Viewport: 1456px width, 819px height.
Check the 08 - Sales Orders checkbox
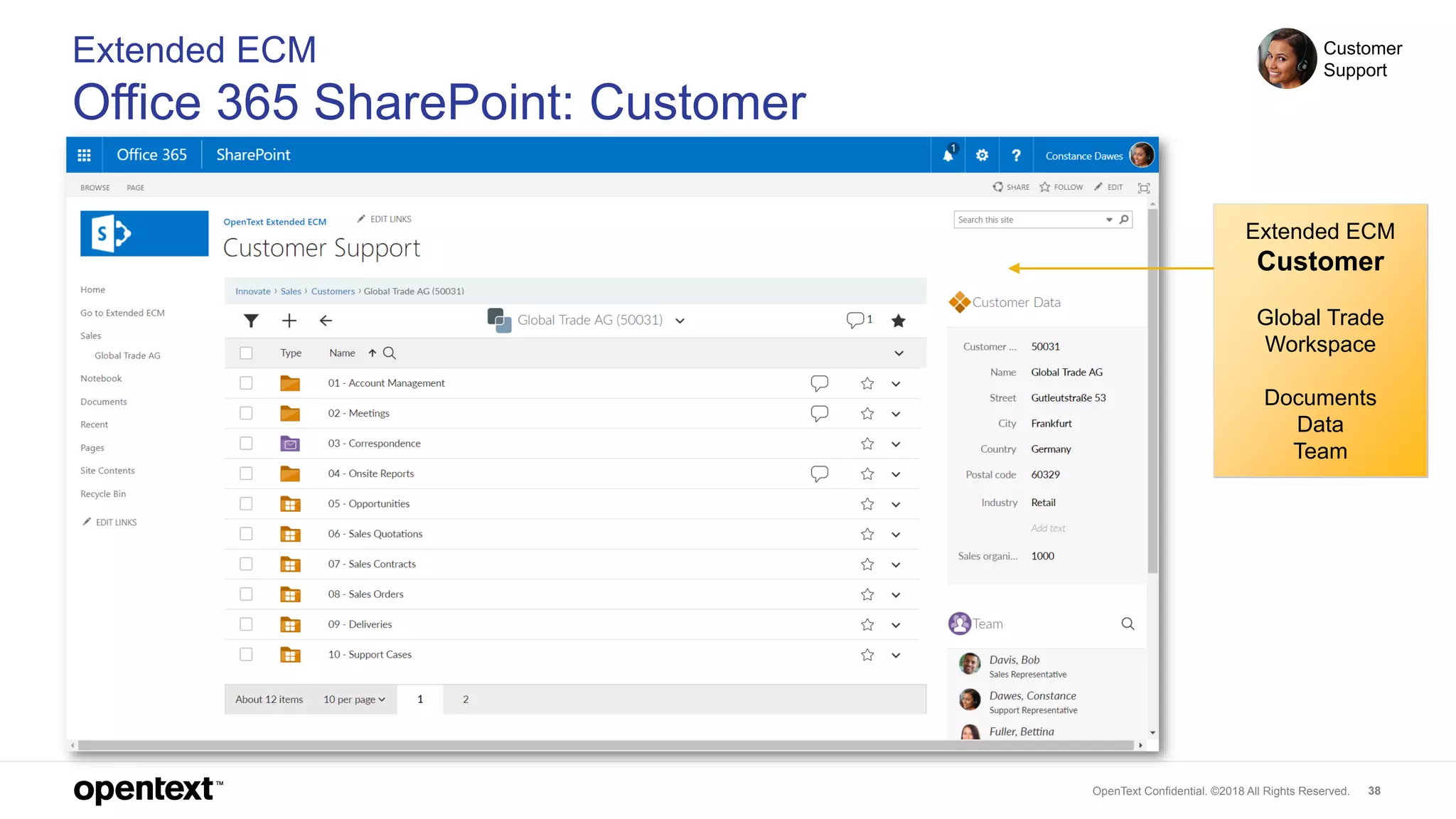click(x=246, y=594)
